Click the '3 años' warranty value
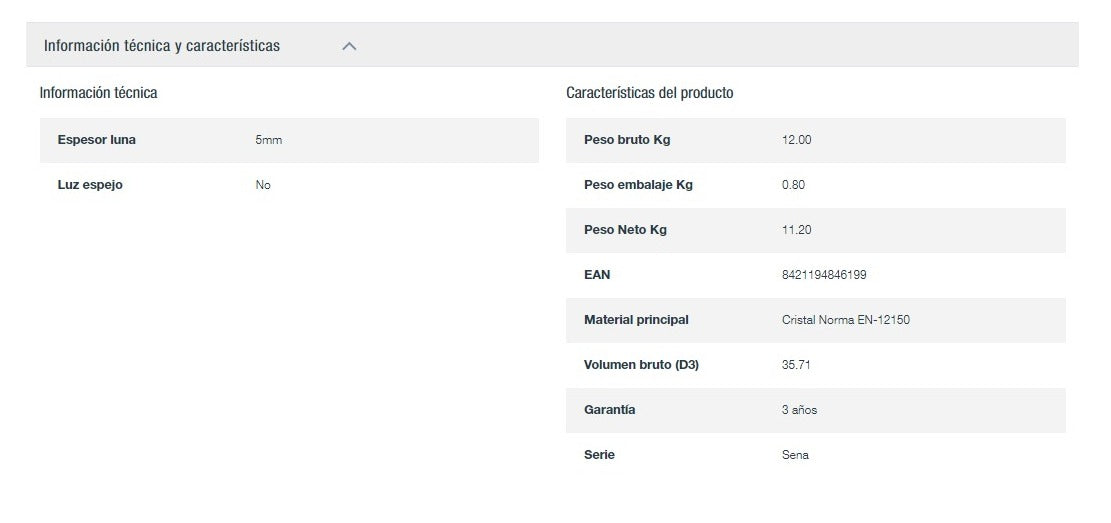This screenshot has width=1111, height=523. pyautogui.click(x=799, y=410)
